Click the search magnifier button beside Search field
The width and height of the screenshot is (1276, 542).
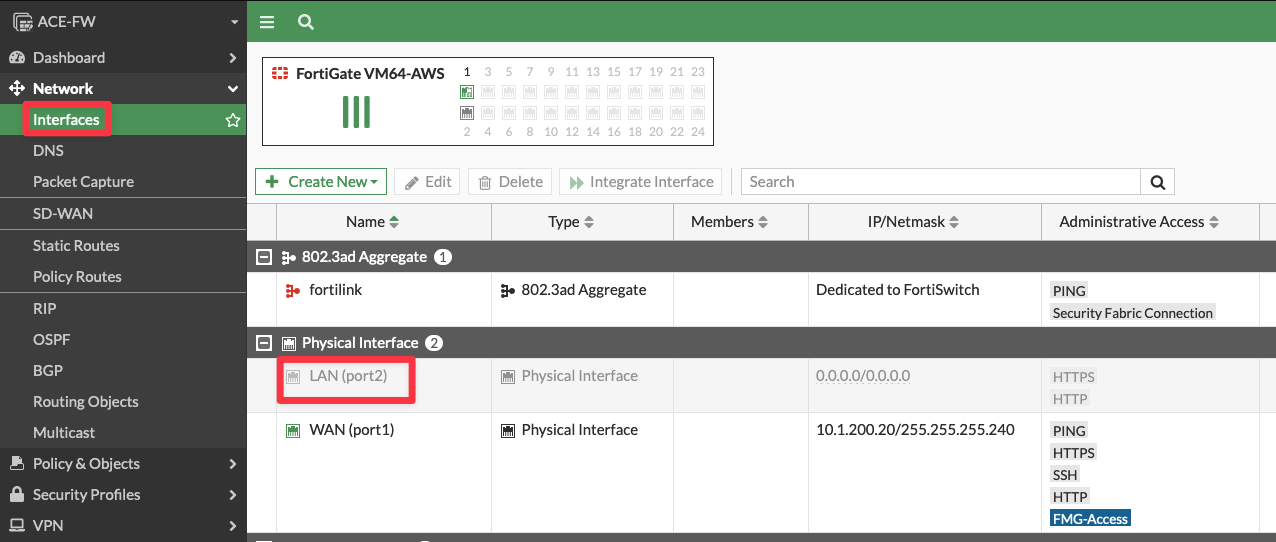[1157, 182]
